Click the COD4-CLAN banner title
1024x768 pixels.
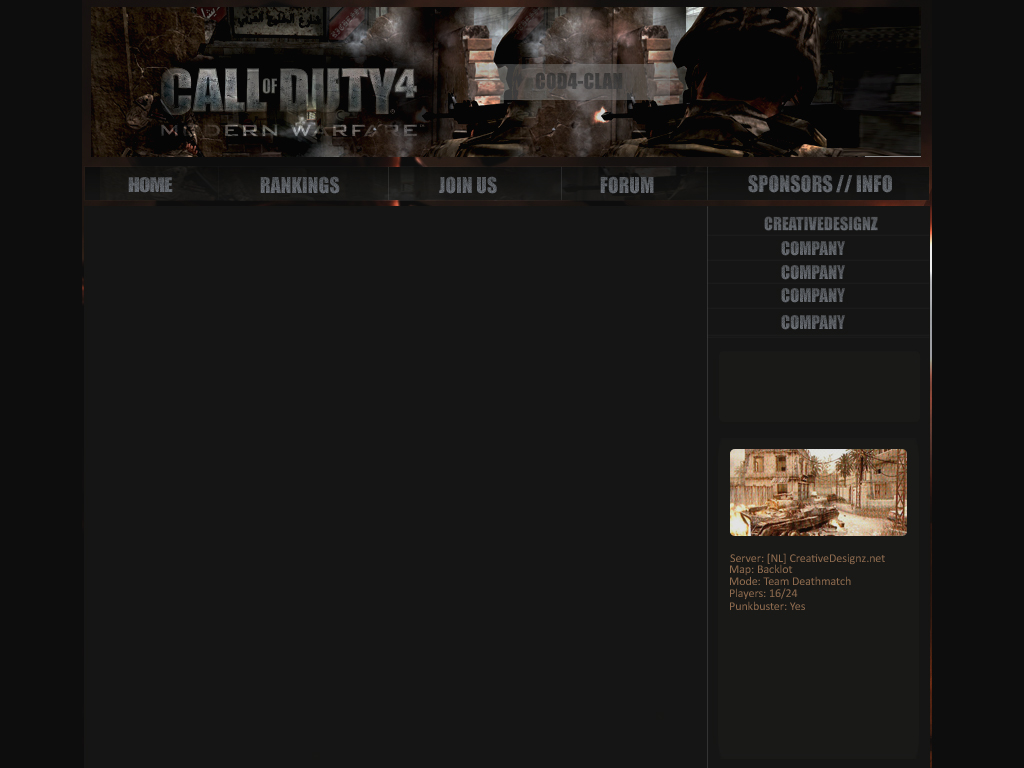pos(579,81)
